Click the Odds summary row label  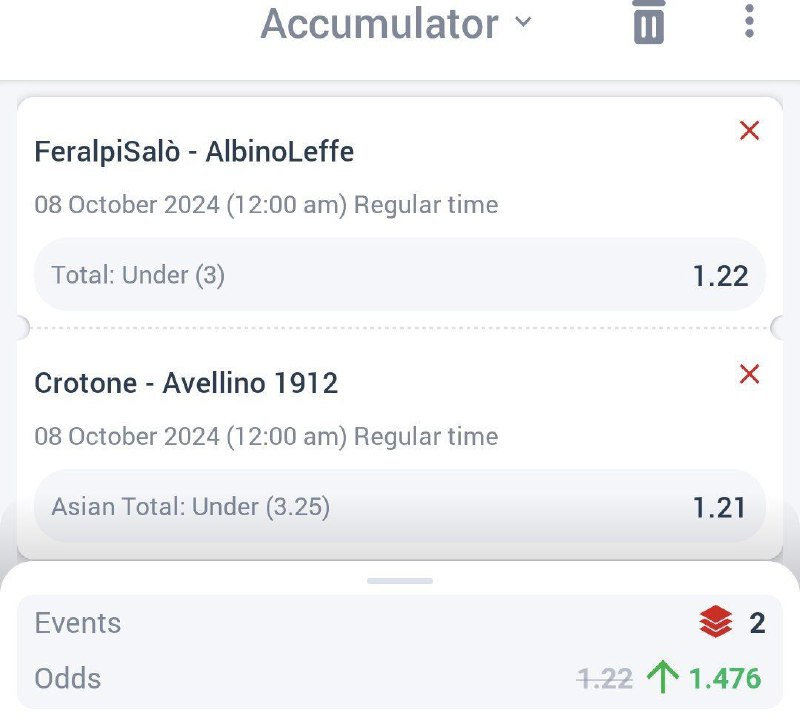click(x=68, y=679)
